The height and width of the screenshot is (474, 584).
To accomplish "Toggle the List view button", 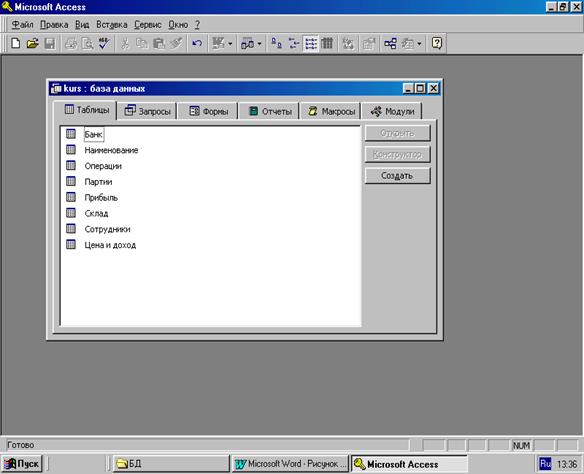I will (311, 44).
